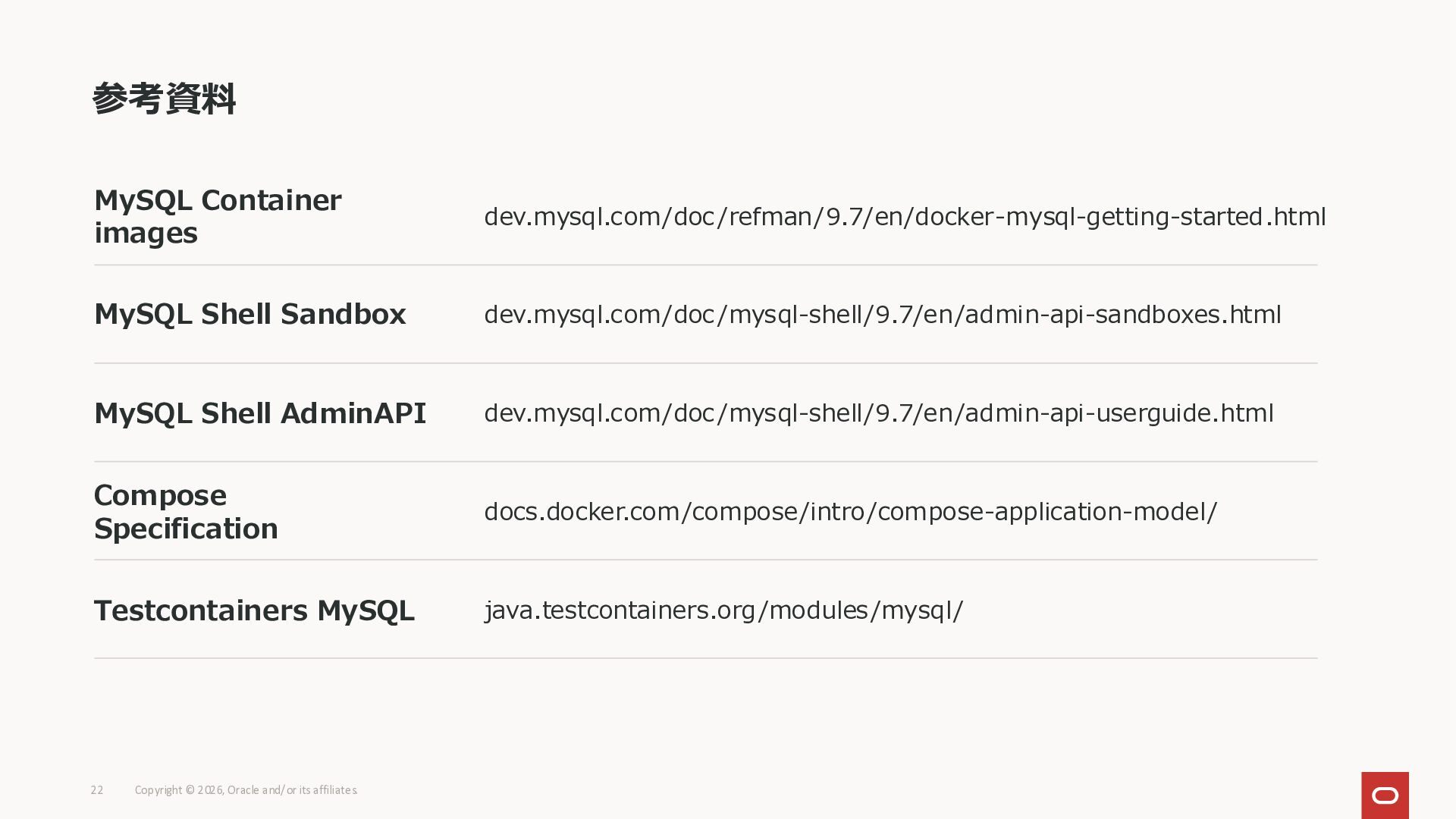
Task: Click the divider line below MySQL Shell Sandbox
Action: pos(706,363)
